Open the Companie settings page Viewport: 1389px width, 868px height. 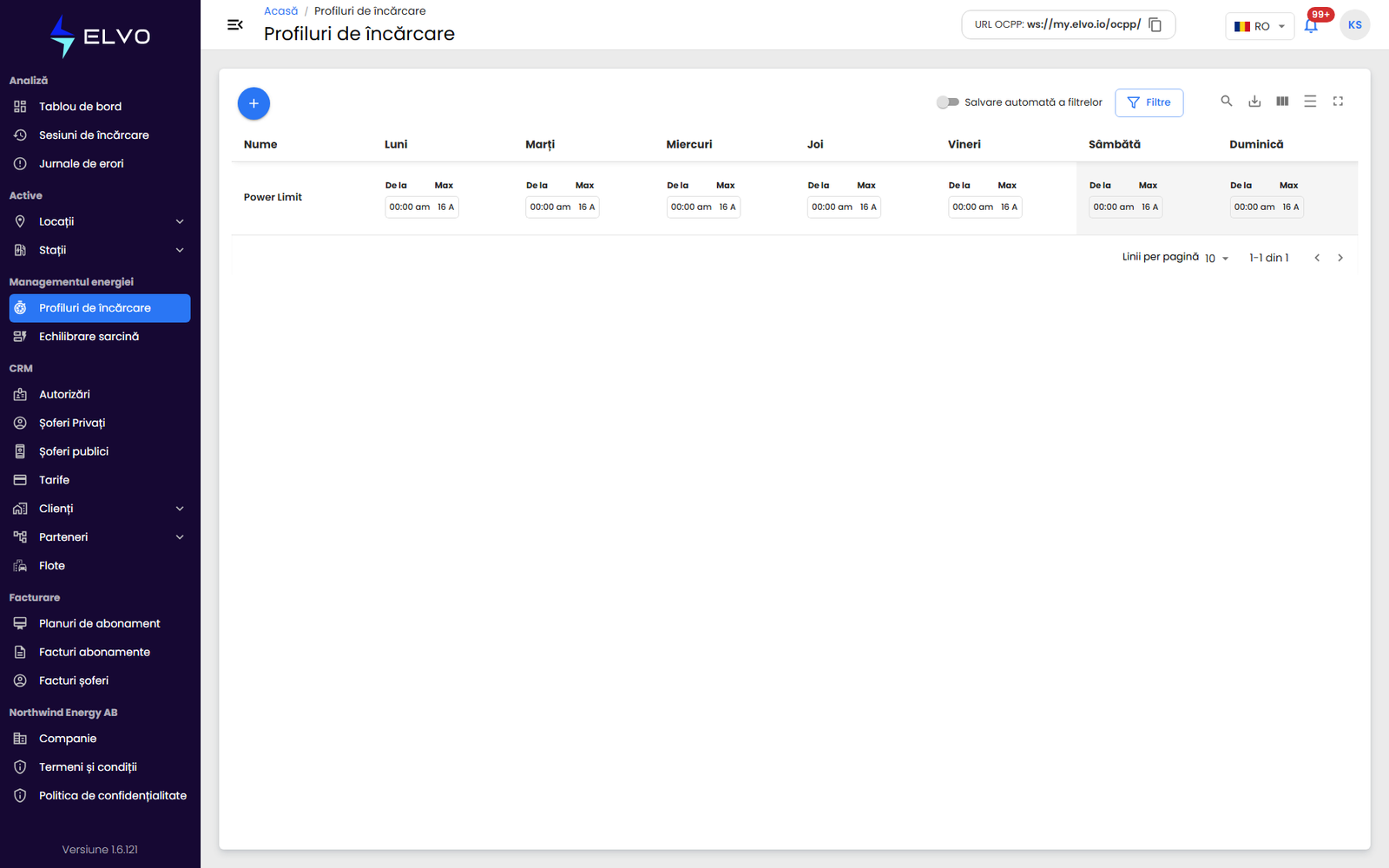pyautogui.click(x=100, y=739)
